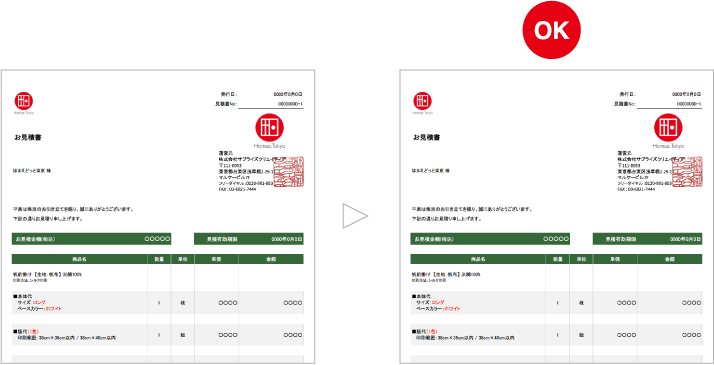This screenshot has height=365, width=714.
Task: Click the green 見積有効期限 bar in left estimate
Action: click(x=249, y=239)
